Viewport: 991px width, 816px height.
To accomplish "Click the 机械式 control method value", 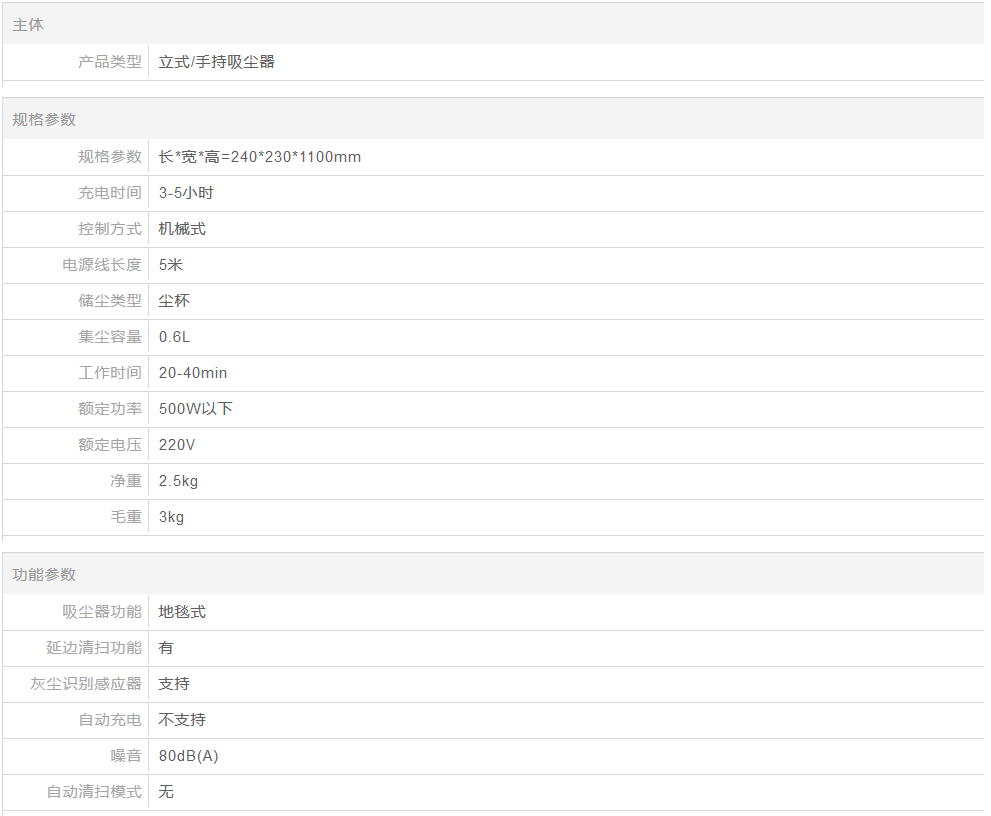I will tap(182, 229).
